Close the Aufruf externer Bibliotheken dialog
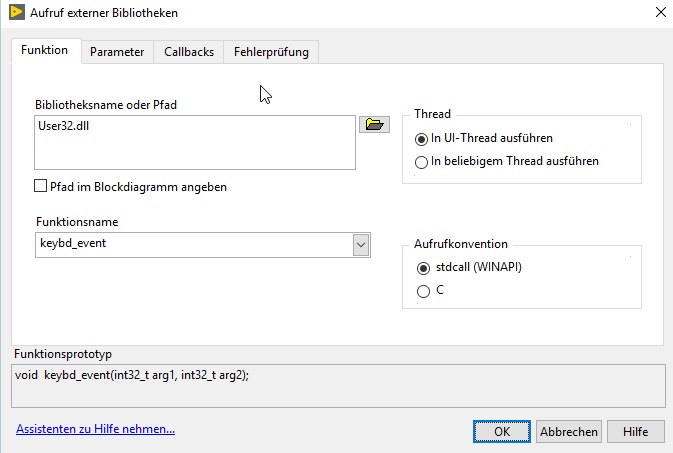 [658, 13]
